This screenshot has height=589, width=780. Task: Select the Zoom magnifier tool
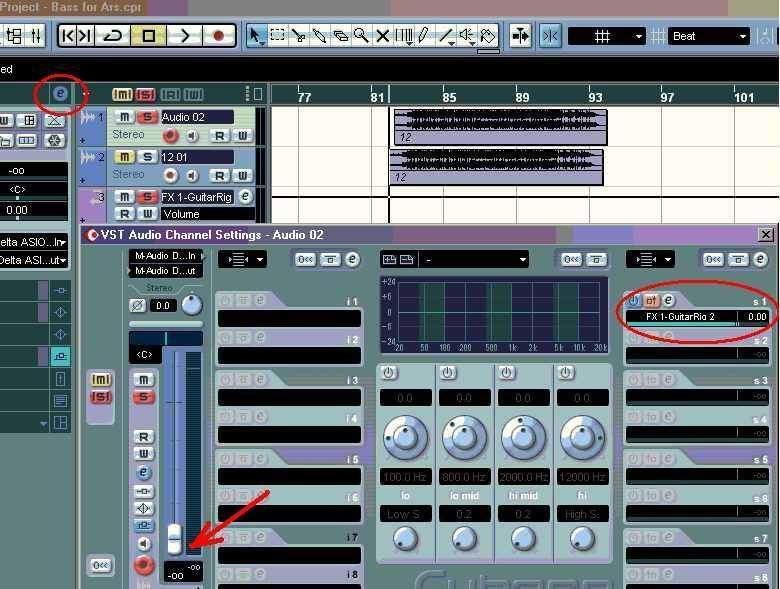click(361, 36)
